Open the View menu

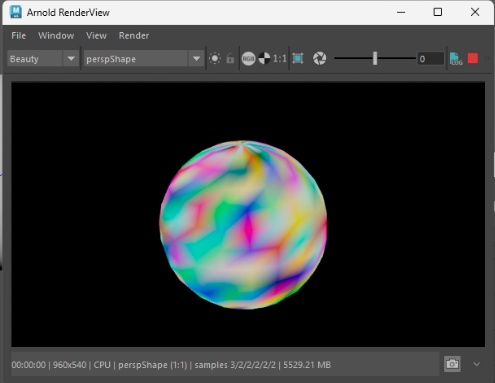tap(96, 36)
